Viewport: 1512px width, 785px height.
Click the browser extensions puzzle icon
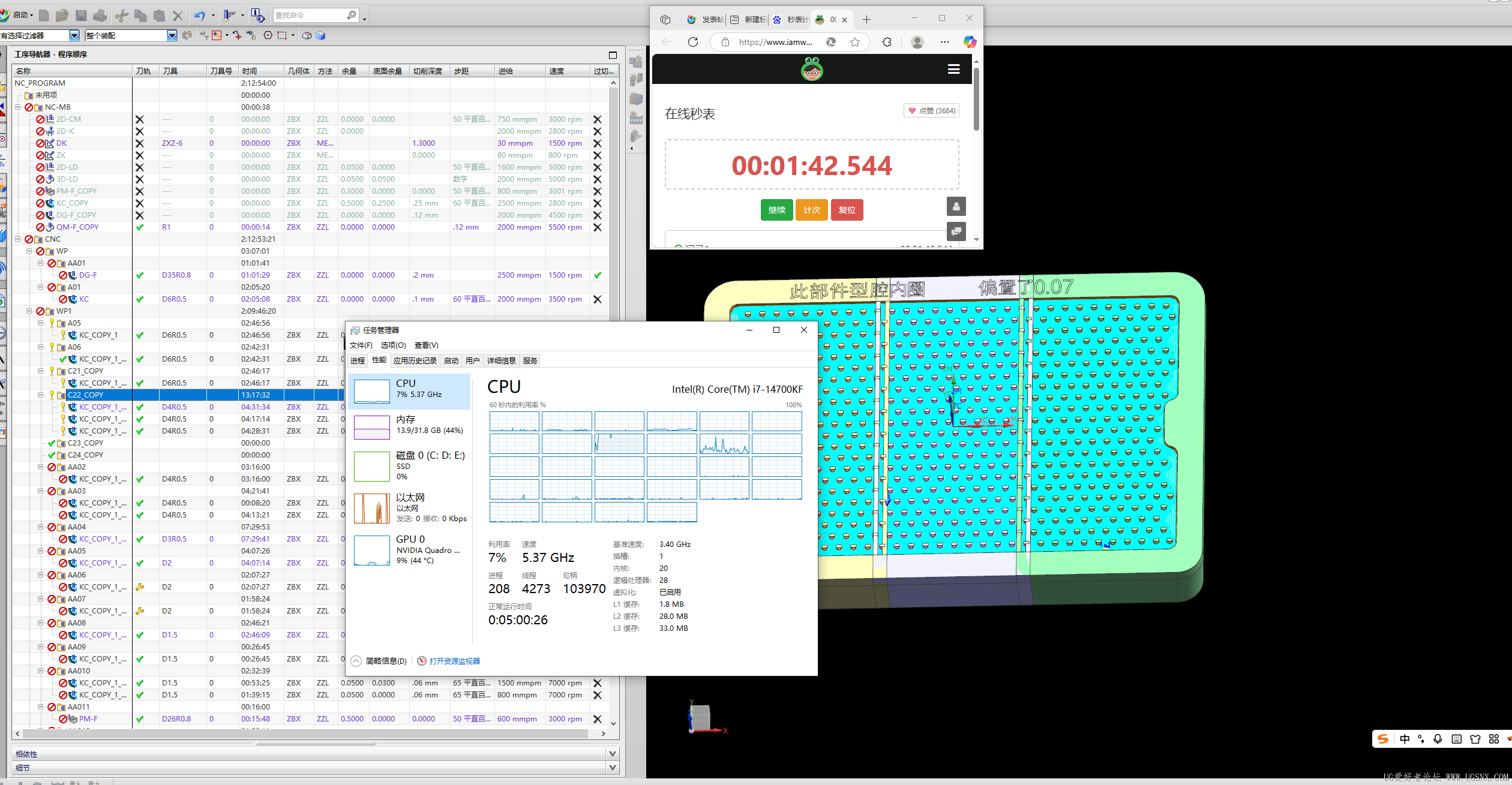(887, 42)
